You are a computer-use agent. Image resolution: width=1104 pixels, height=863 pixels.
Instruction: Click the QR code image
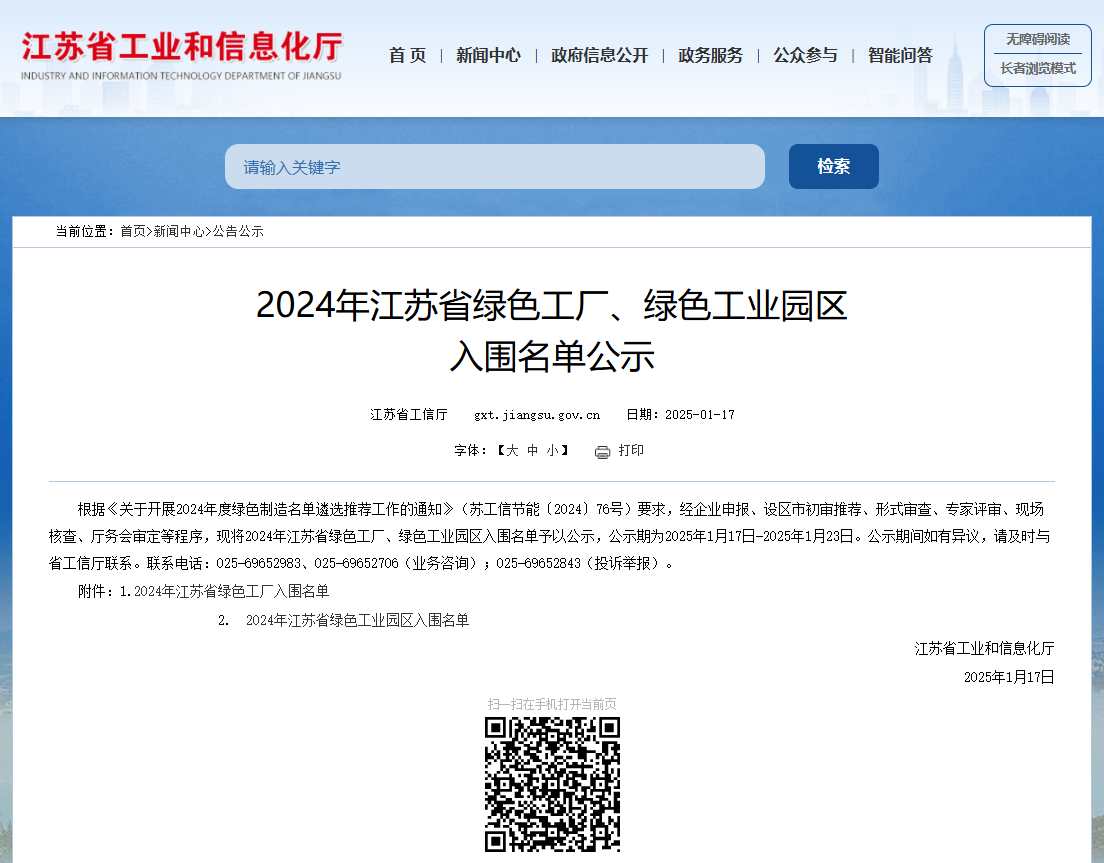pos(552,784)
